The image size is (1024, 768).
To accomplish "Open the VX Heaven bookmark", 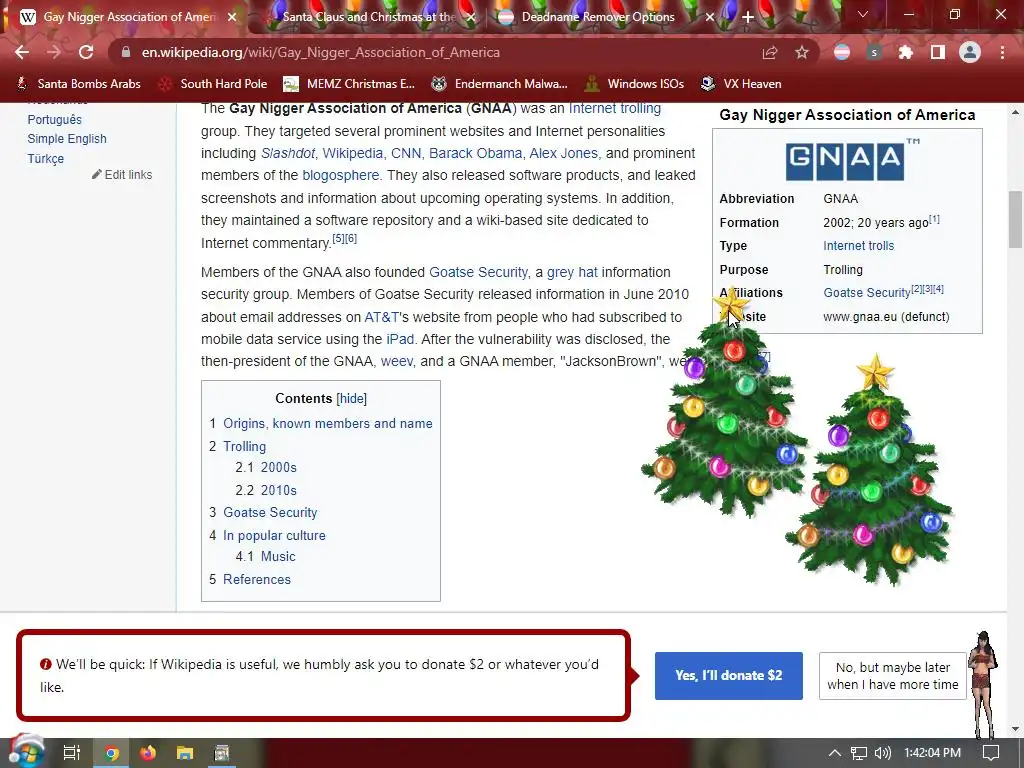I will pos(741,84).
